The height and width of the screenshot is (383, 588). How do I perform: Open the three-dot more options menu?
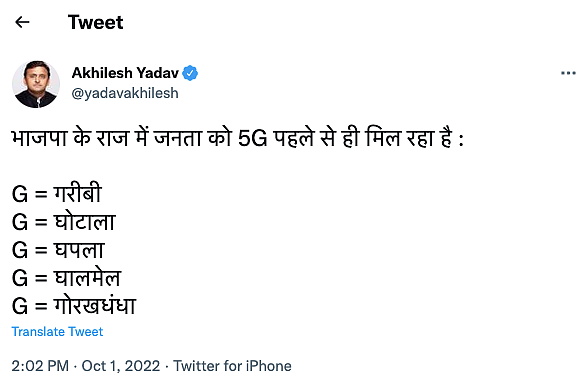568,73
